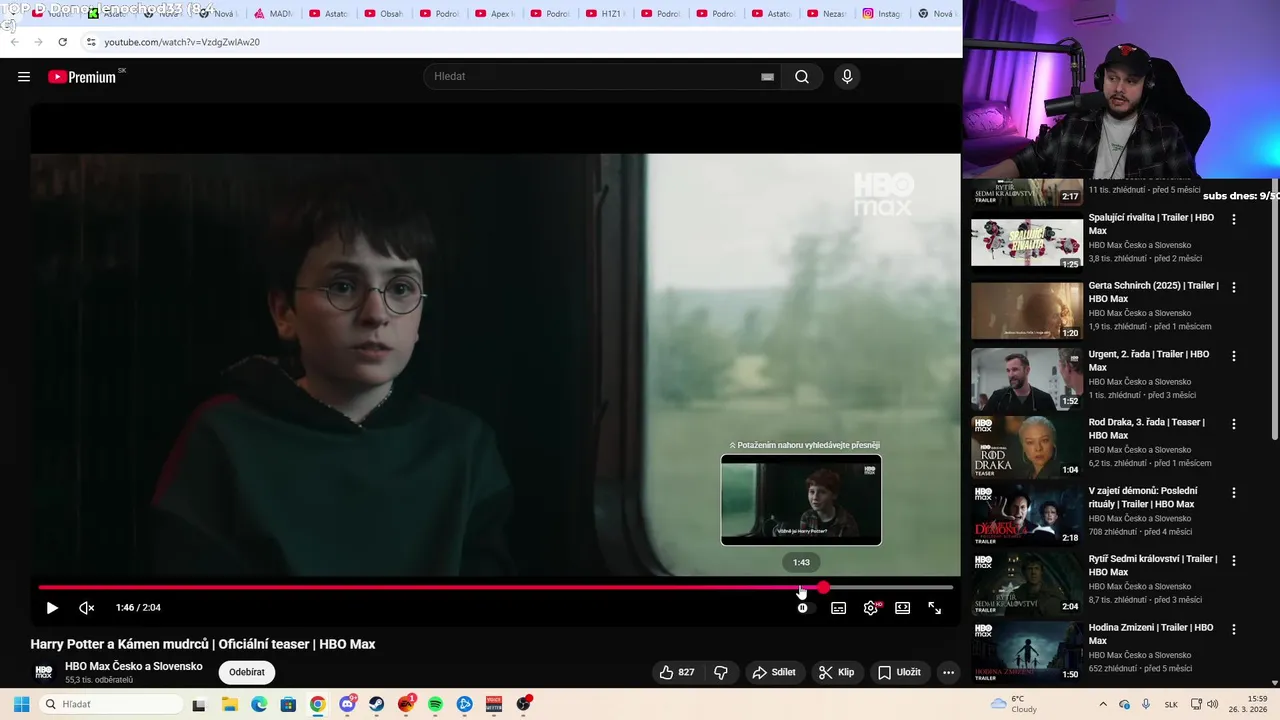Share the video via Sdílet

pos(774,673)
